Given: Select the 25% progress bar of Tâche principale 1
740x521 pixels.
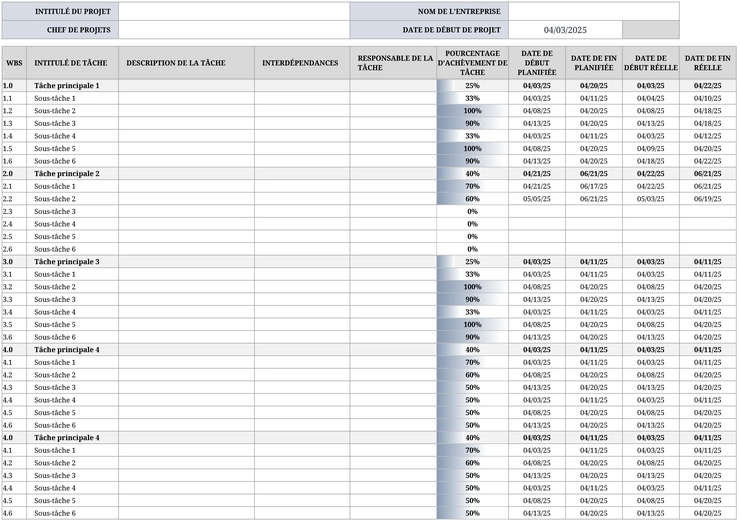Looking at the screenshot, I should (x=472, y=85).
